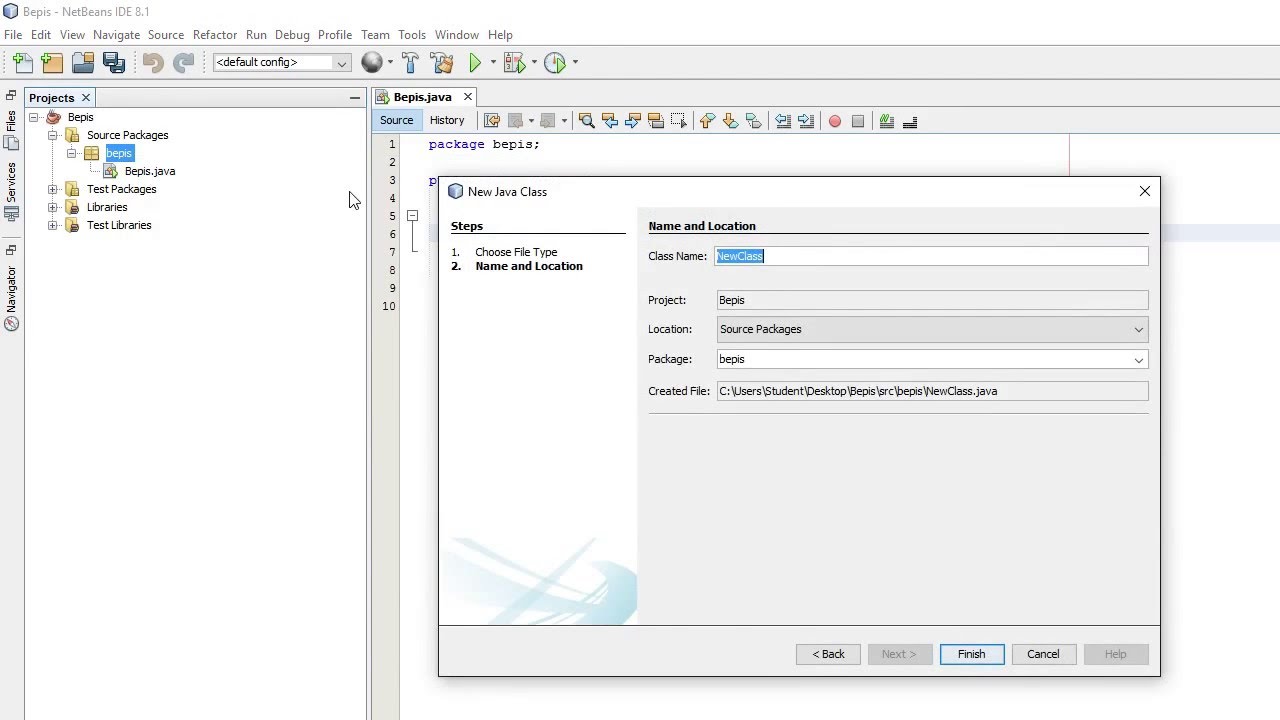The image size is (1280, 720).
Task: Click the Shift Line Right icon
Action: coord(806,121)
